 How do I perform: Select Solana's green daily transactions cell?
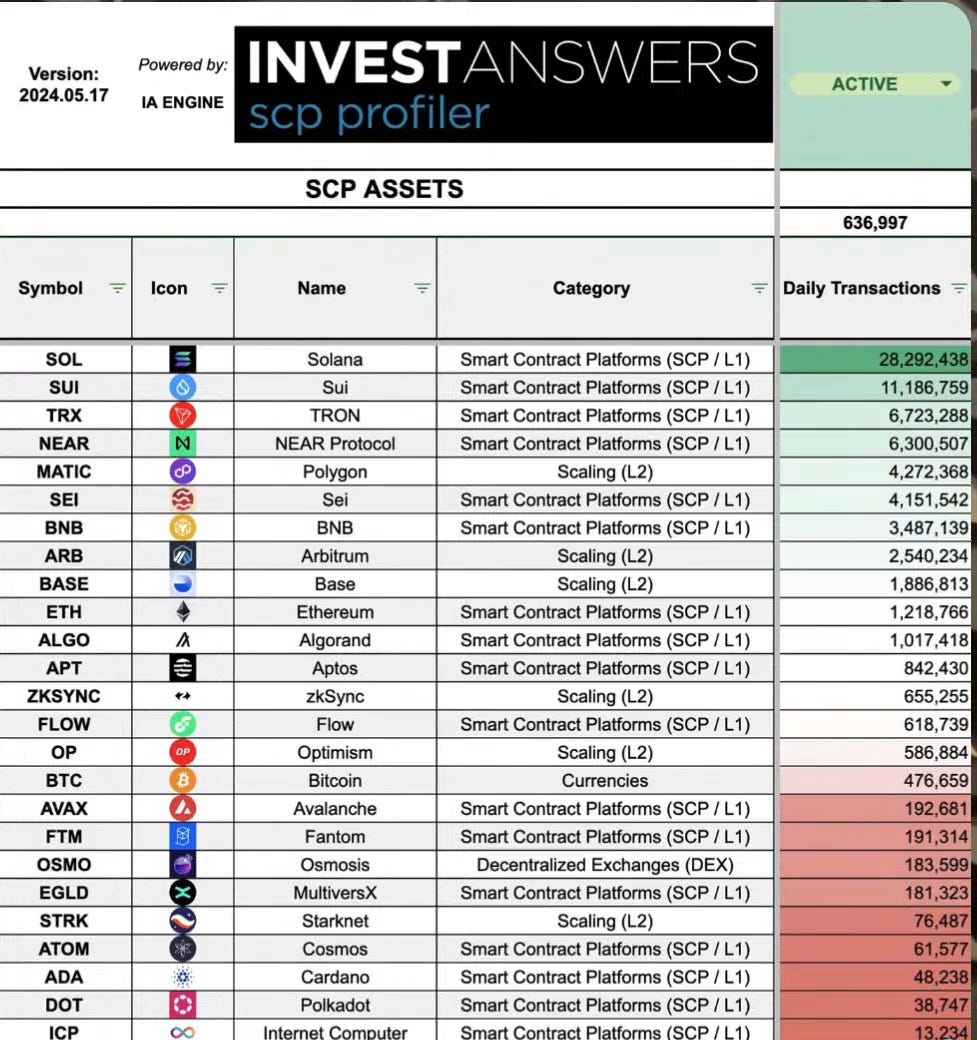[x=876, y=359]
